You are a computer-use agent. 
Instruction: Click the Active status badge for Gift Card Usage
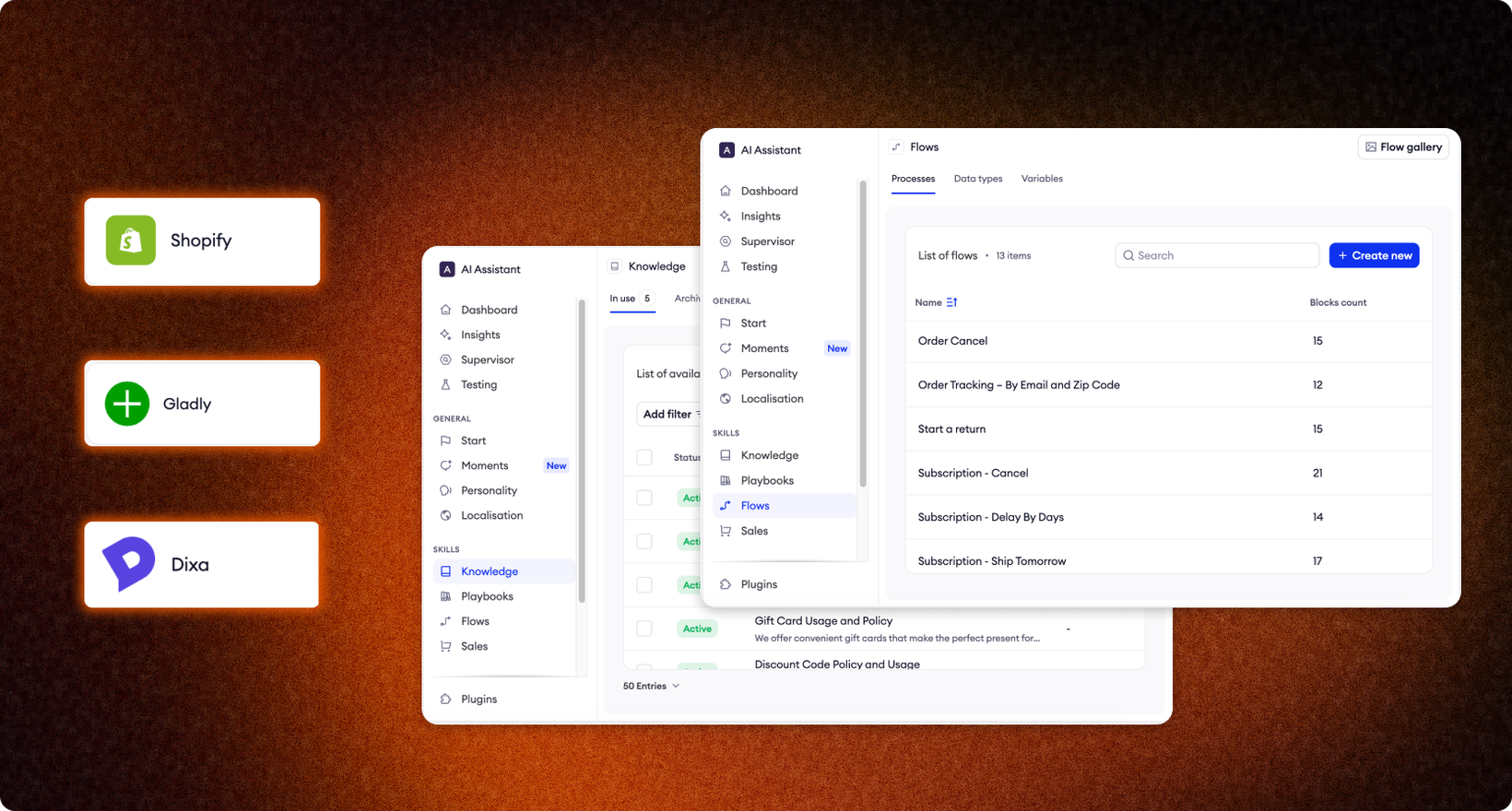pos(697,629)
